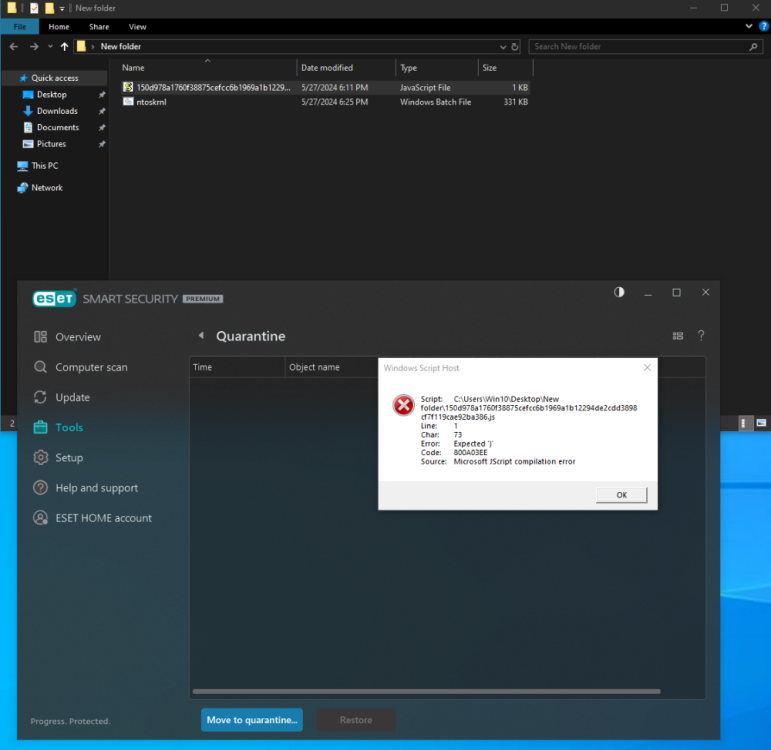Select Quick access in navigation pane

coord(54,78)
